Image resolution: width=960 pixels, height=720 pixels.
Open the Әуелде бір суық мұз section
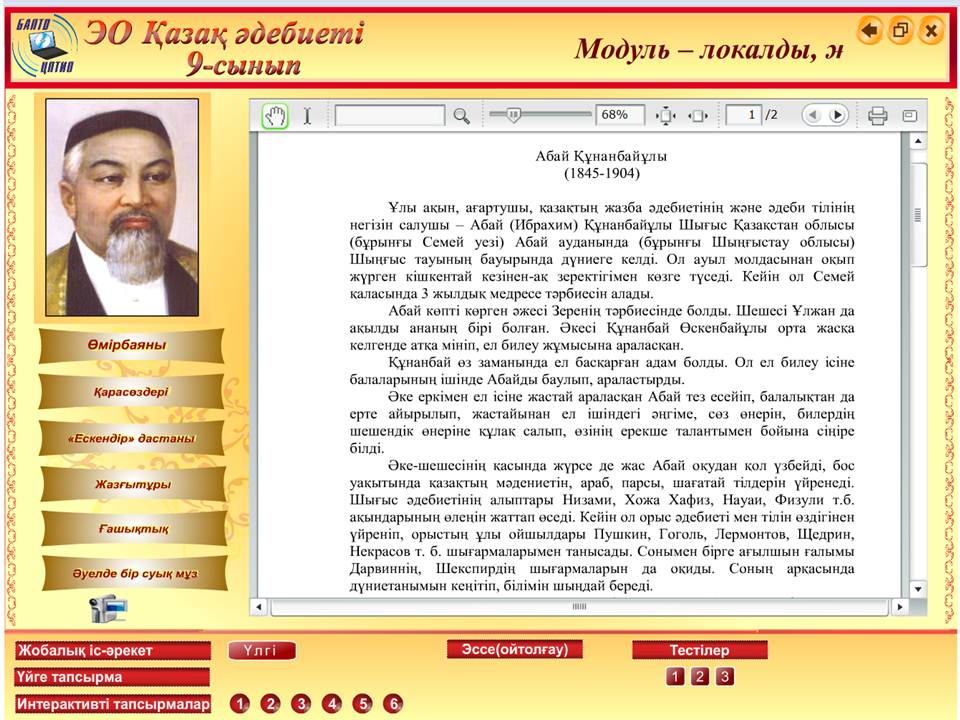click(135, 574)
